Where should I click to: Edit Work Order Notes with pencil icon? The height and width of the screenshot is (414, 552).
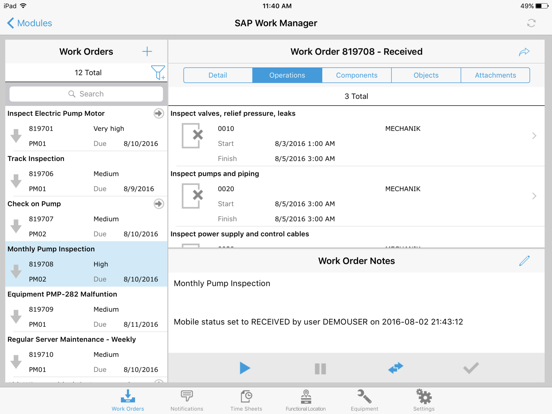click(x=524, y=261)
